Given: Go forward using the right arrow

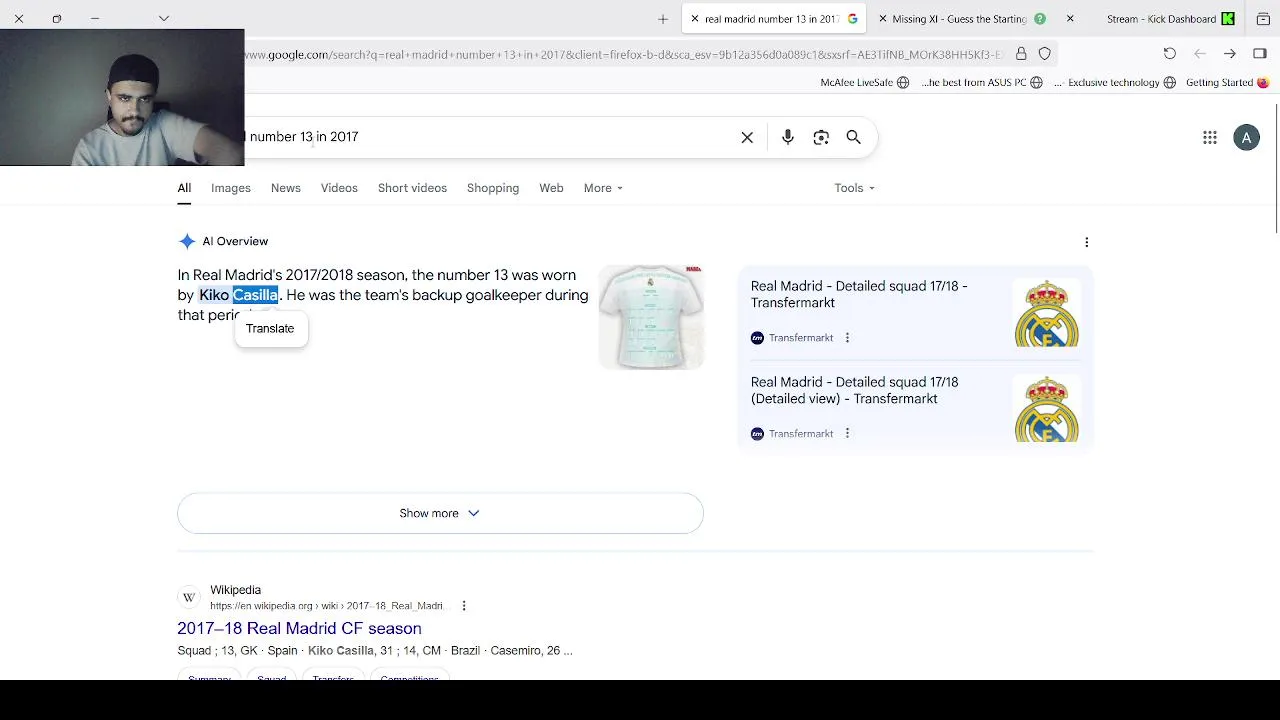Looking at the screenshot, I should click(1230, 54).
